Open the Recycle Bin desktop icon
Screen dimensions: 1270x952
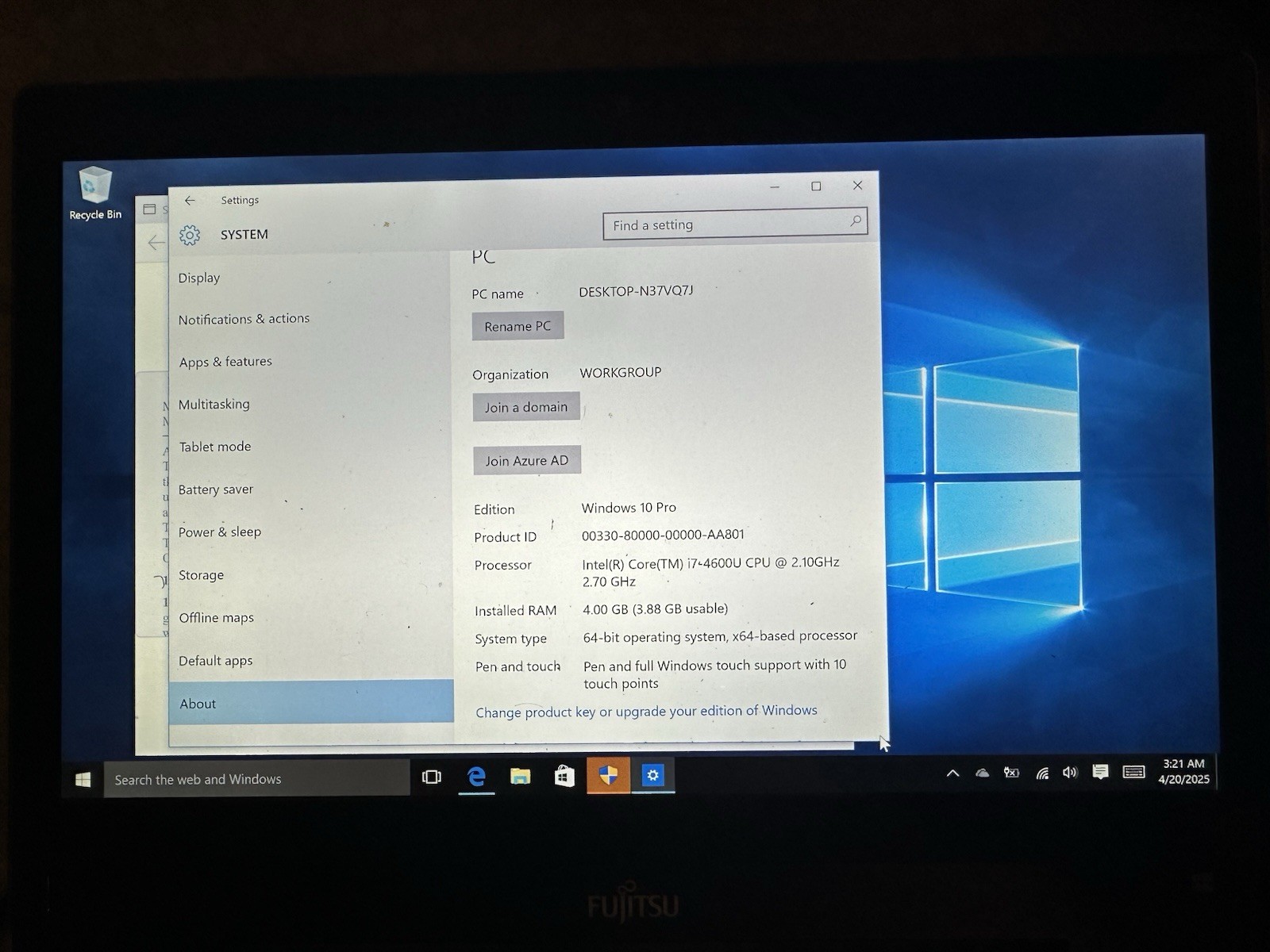click(x=95, y=193)
